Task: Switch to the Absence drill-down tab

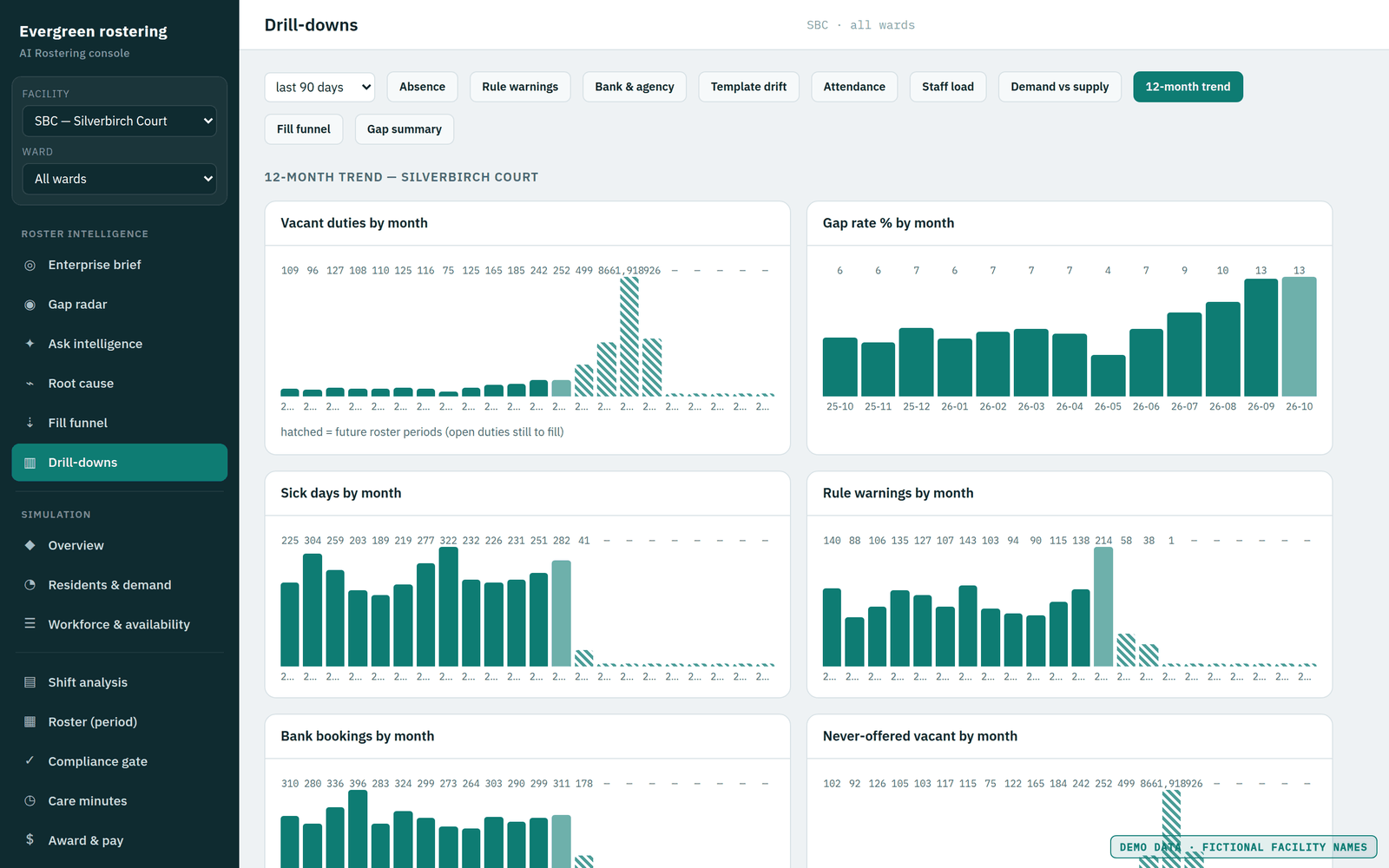Action: [422, 87]
